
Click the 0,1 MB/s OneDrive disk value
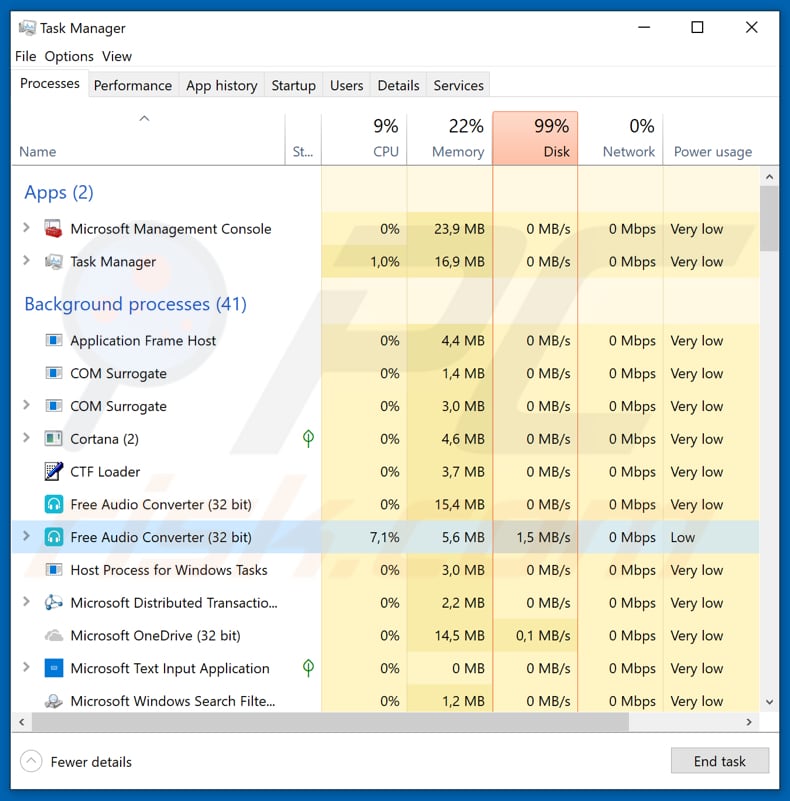543,635
